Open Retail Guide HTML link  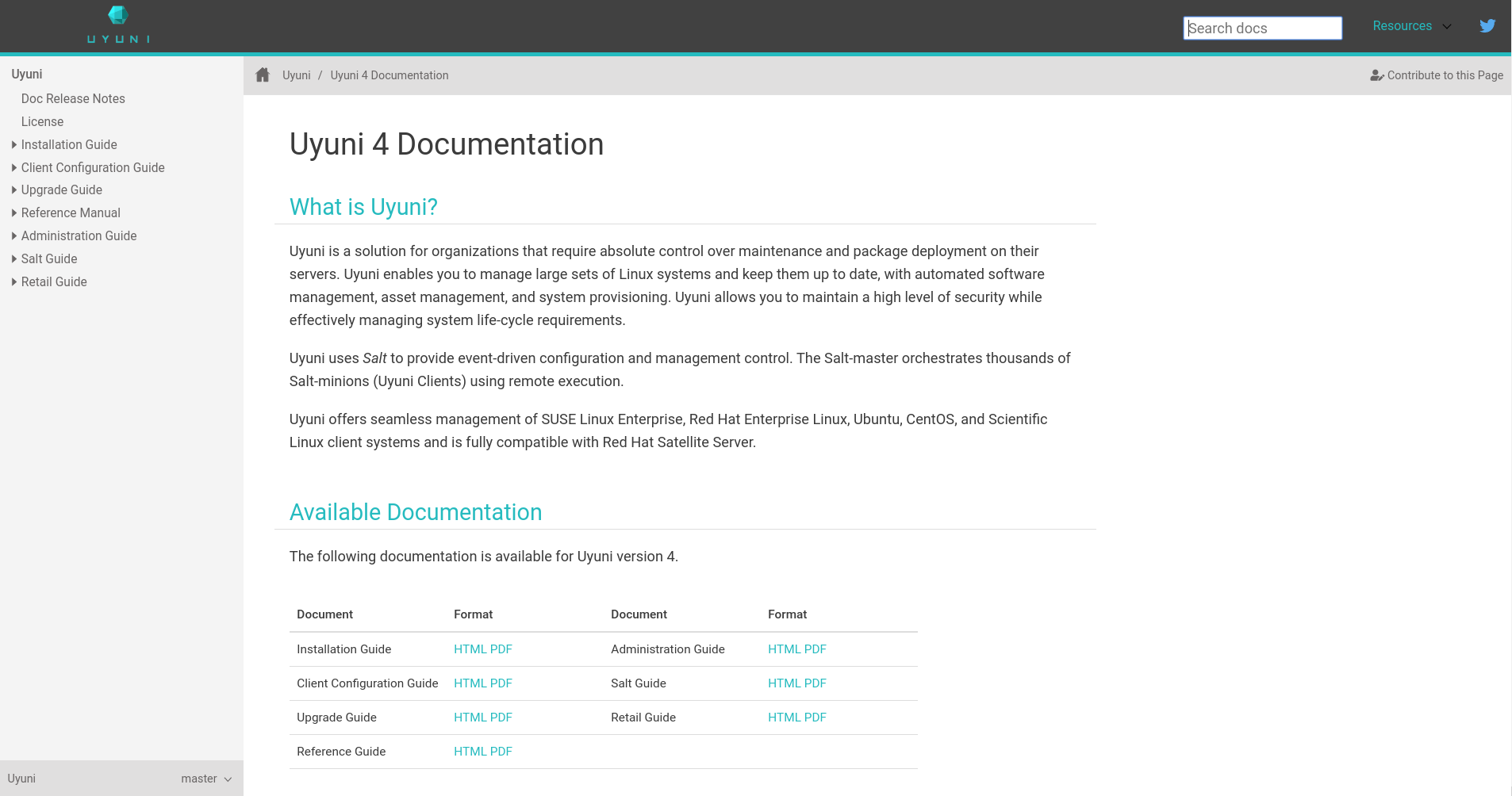(x=784, y=718)
